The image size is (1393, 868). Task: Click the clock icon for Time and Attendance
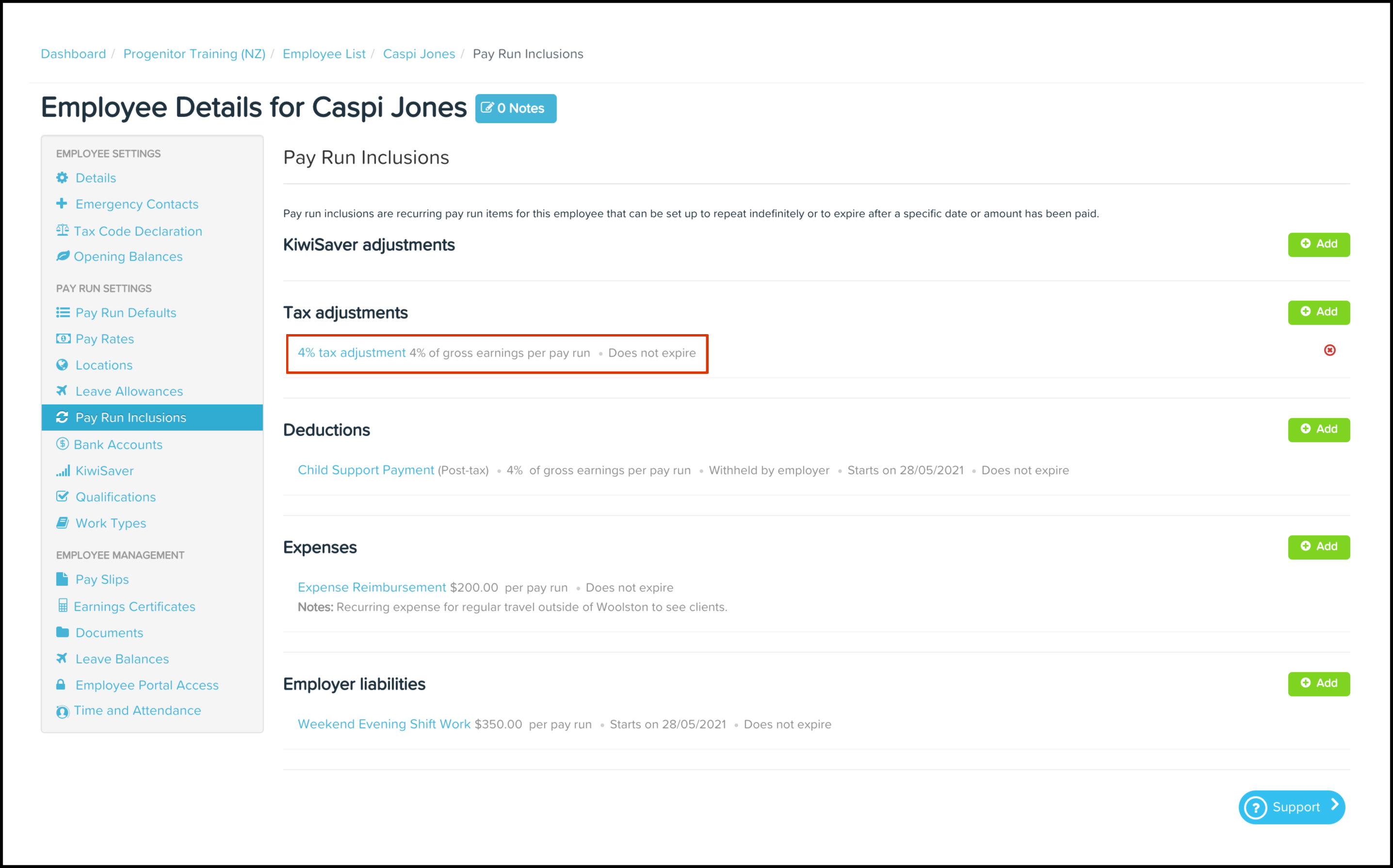62,711
